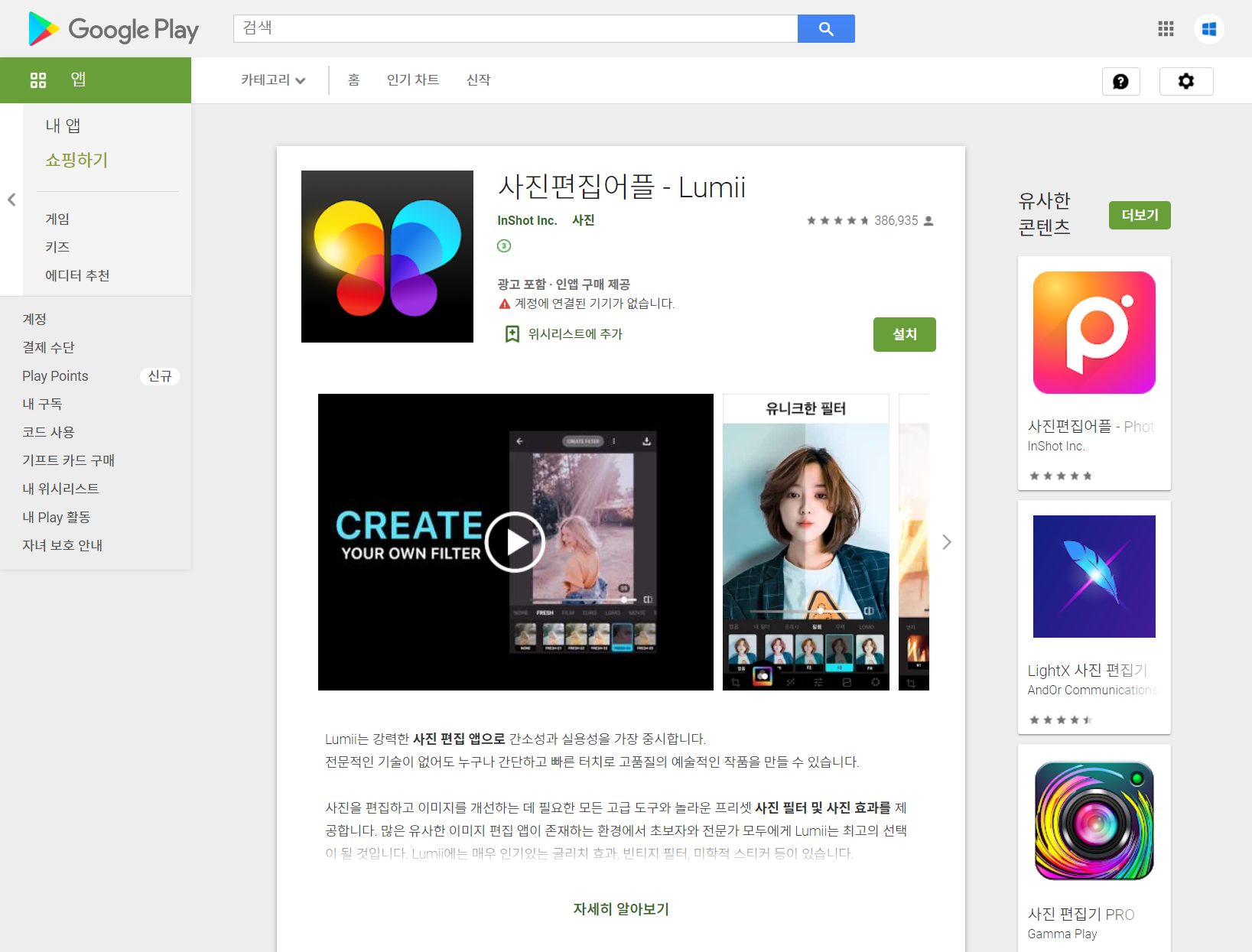The height and width of the screenshot is (952, 1252).
Task: Click the green 설치 install button
Action: coord(905,334)
